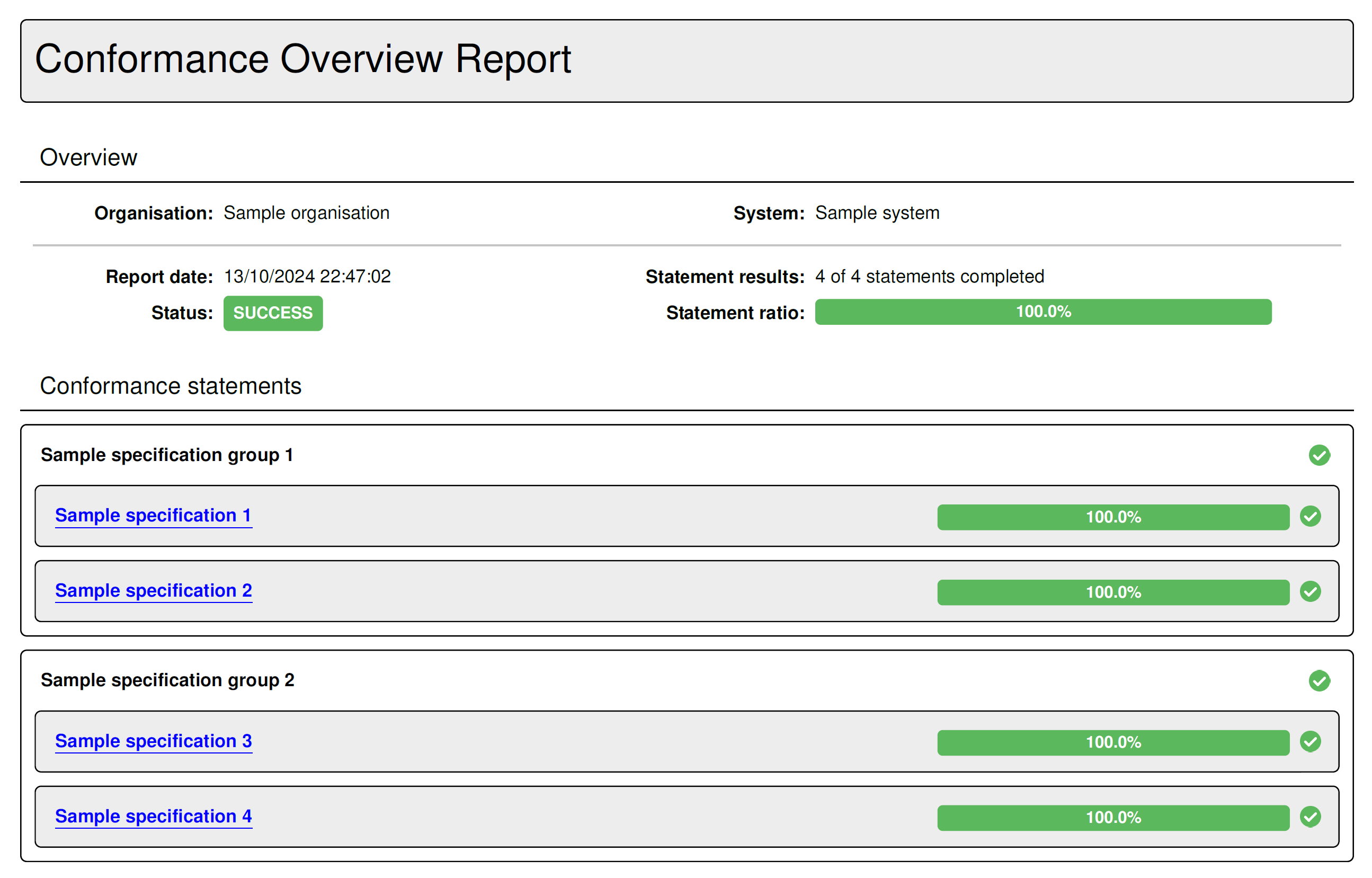Select the report date 13/10/2024 22:47:02
Screen dimensions: 1372x878
tap(307, 277)
